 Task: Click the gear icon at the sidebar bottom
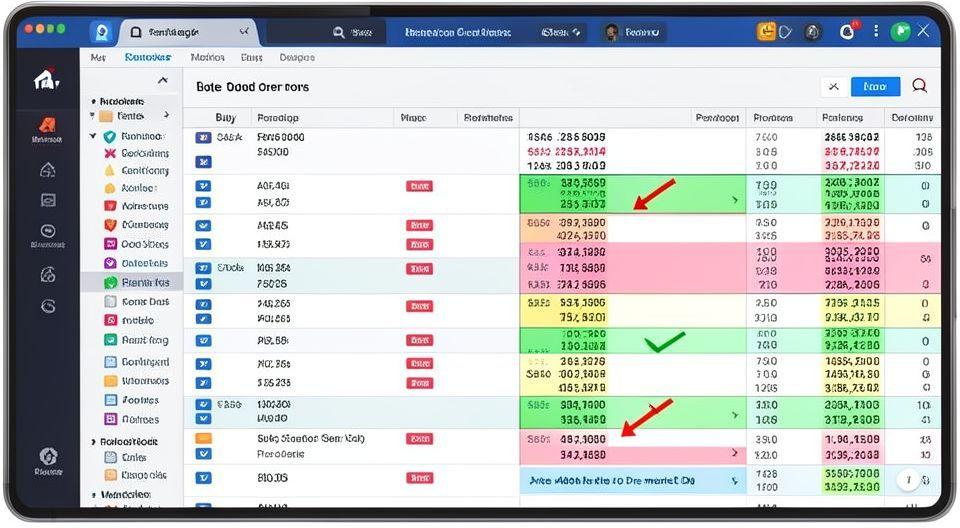tap(47, 456)
